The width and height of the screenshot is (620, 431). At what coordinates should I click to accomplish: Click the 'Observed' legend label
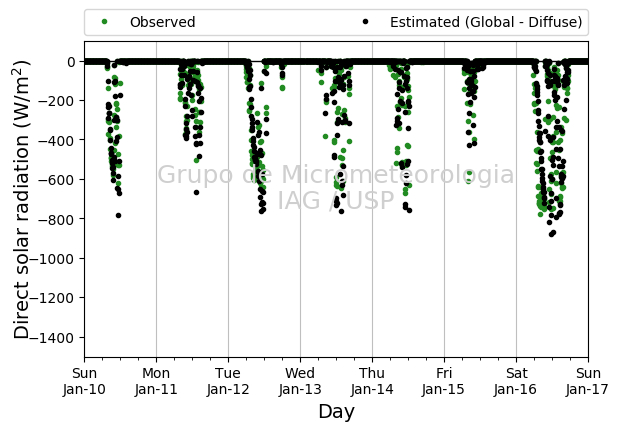(x=163, y=22)
